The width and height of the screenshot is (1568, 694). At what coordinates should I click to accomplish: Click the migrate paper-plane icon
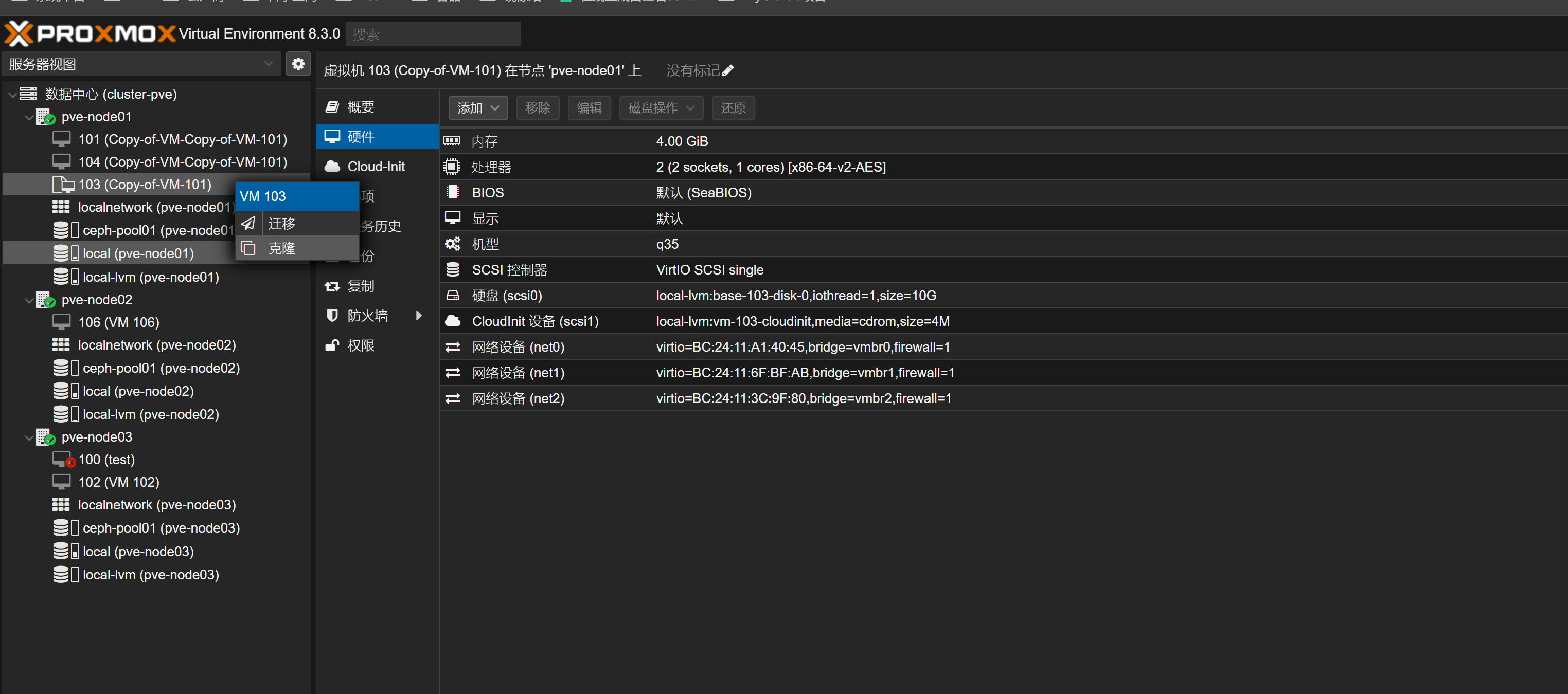pyautogui.click(x=248, y=223)
